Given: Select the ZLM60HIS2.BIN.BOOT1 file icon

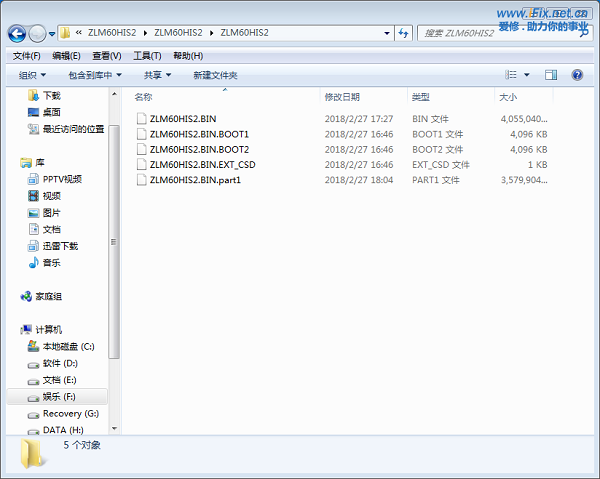Looking at the screenshot, I should click(x=142, y=134).
